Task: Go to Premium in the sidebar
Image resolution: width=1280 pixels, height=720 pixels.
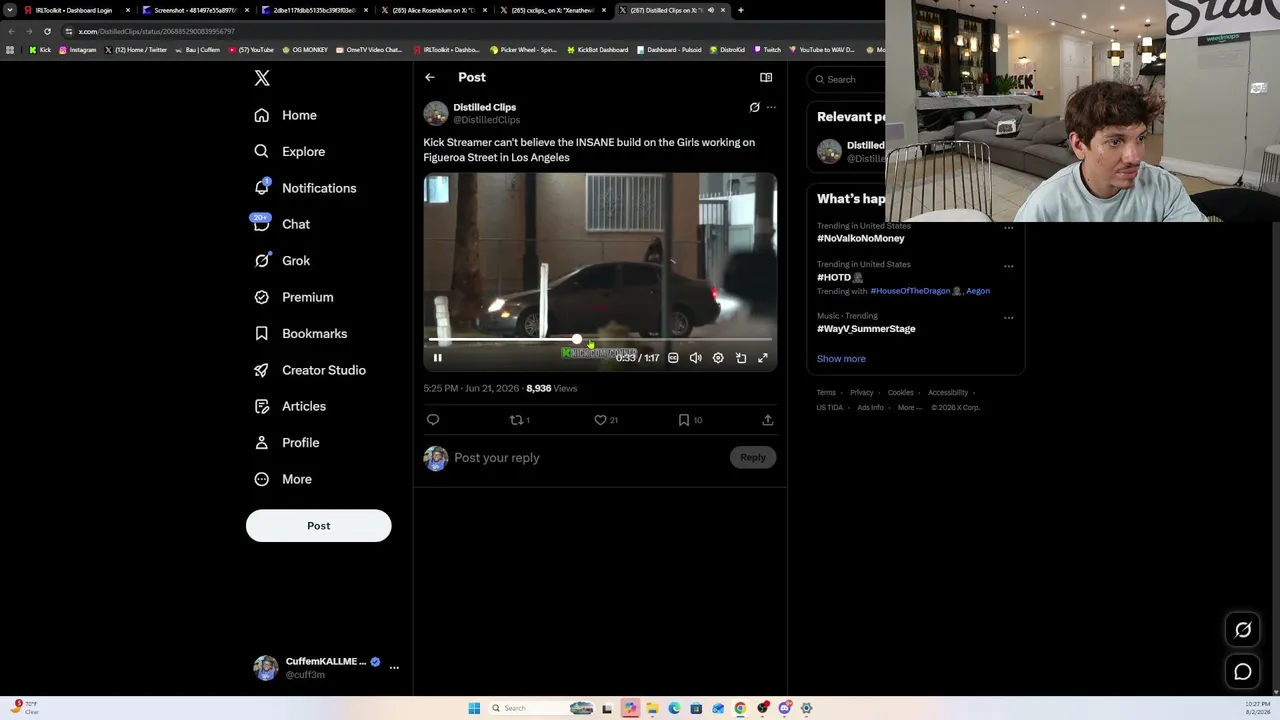Action: 294,297
